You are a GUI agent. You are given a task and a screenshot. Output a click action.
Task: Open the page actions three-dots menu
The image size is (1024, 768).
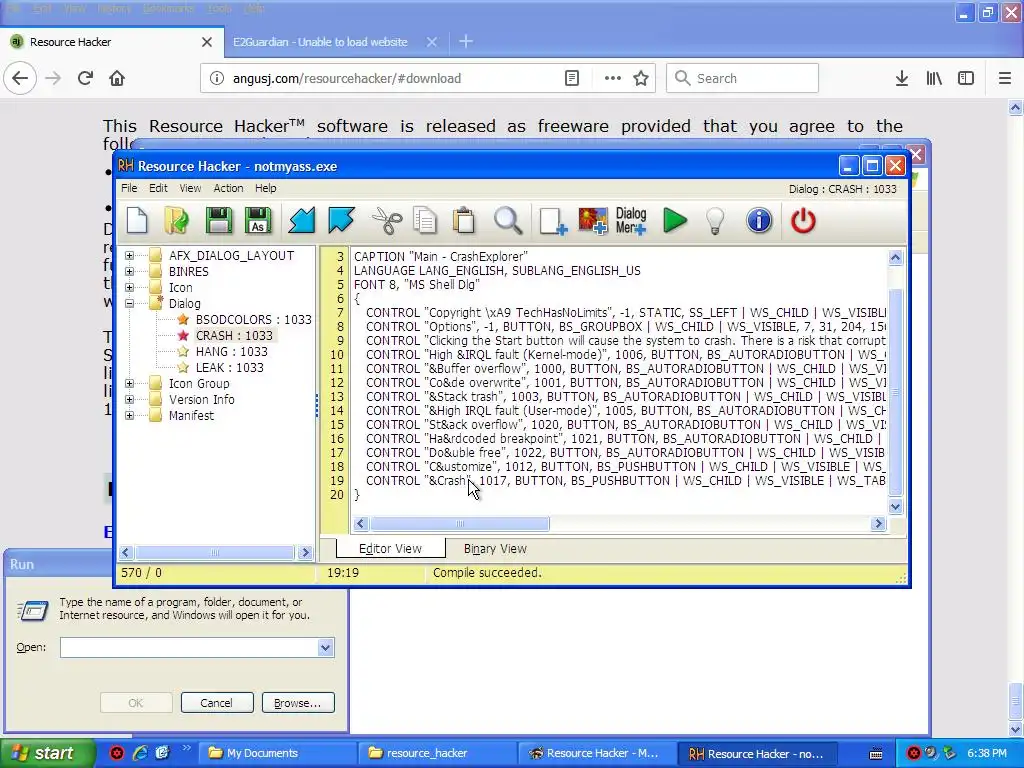[613, 78]
